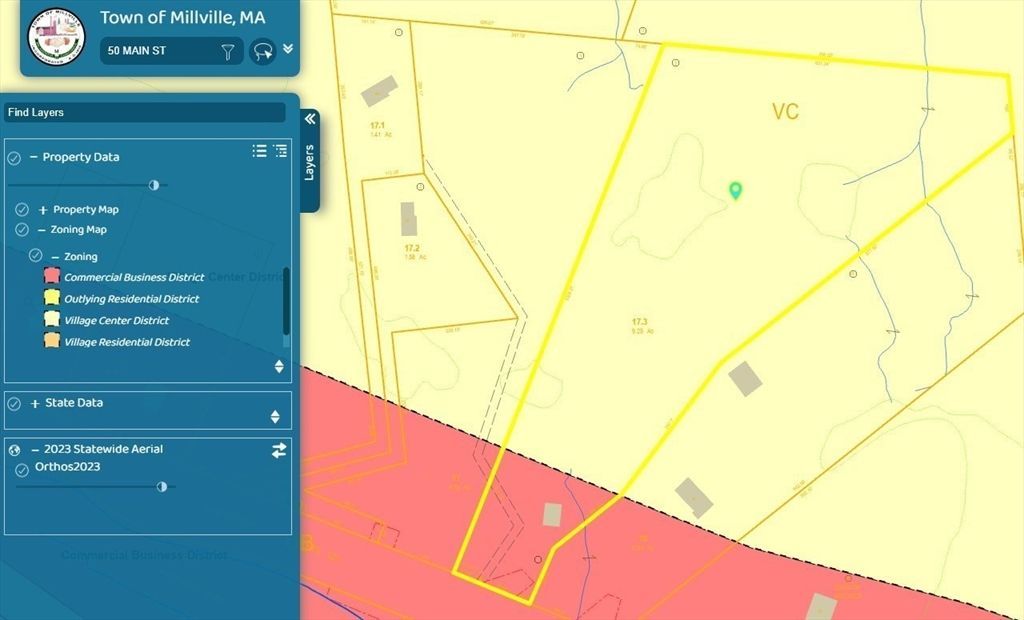Open the Layers side tab
This screenshot has height=620, width=1024.
pyautogui.click(x=309, y=163)
